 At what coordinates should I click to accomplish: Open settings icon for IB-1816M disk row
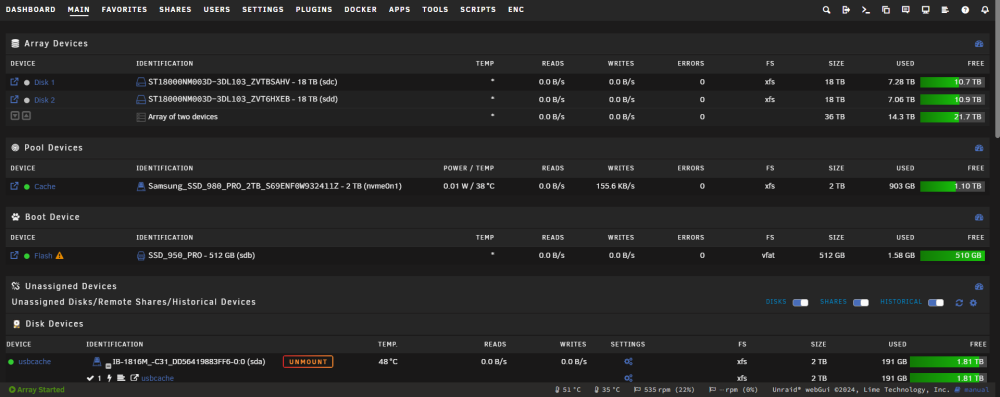coord(628,361)
